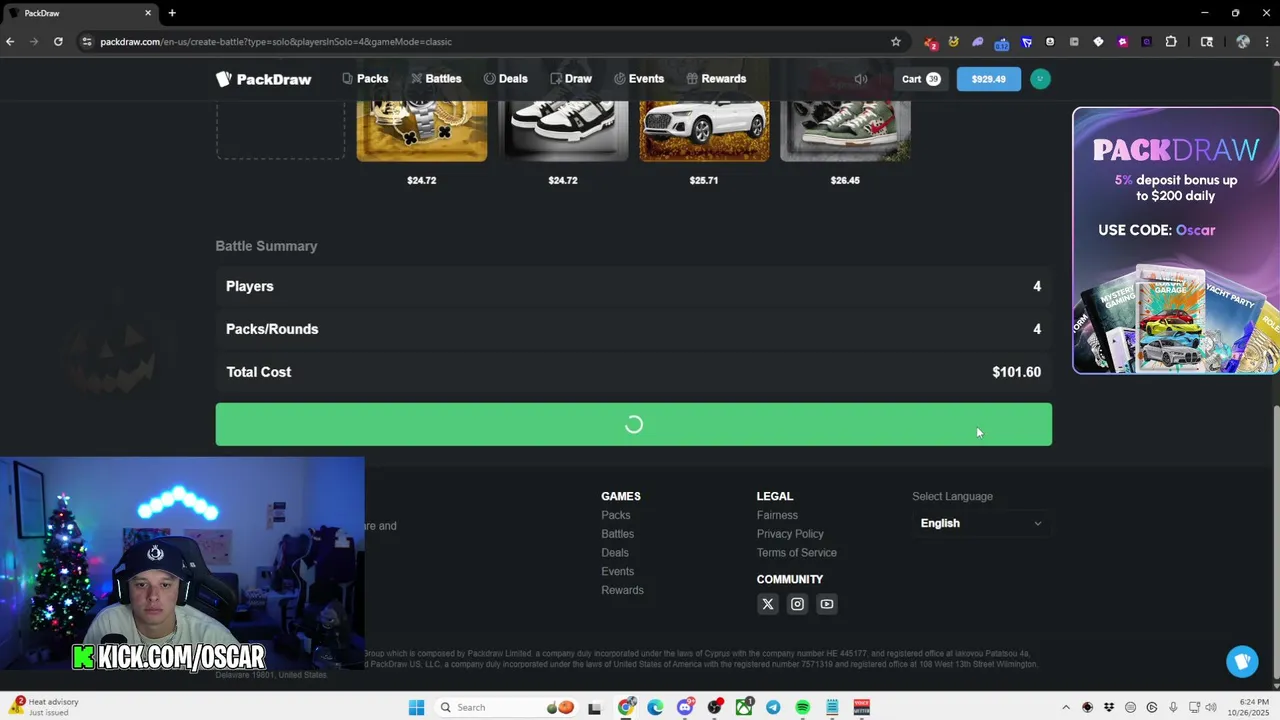The width and height of the screenshot is (1280, 720).
Task: Click the green create battle loading button
Action: [633, 424]
